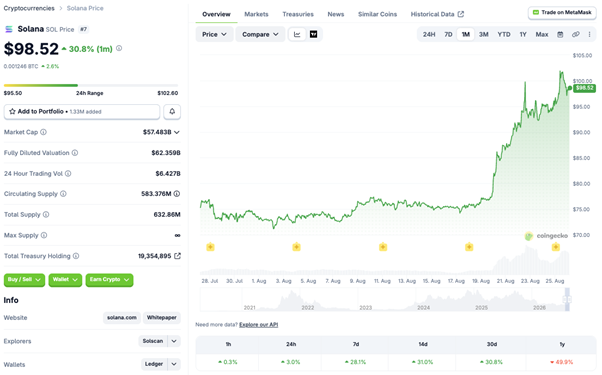The width and height of the screenshot is (602, 375).
Task: Select the 7D time range
Action: coord(448,35)
